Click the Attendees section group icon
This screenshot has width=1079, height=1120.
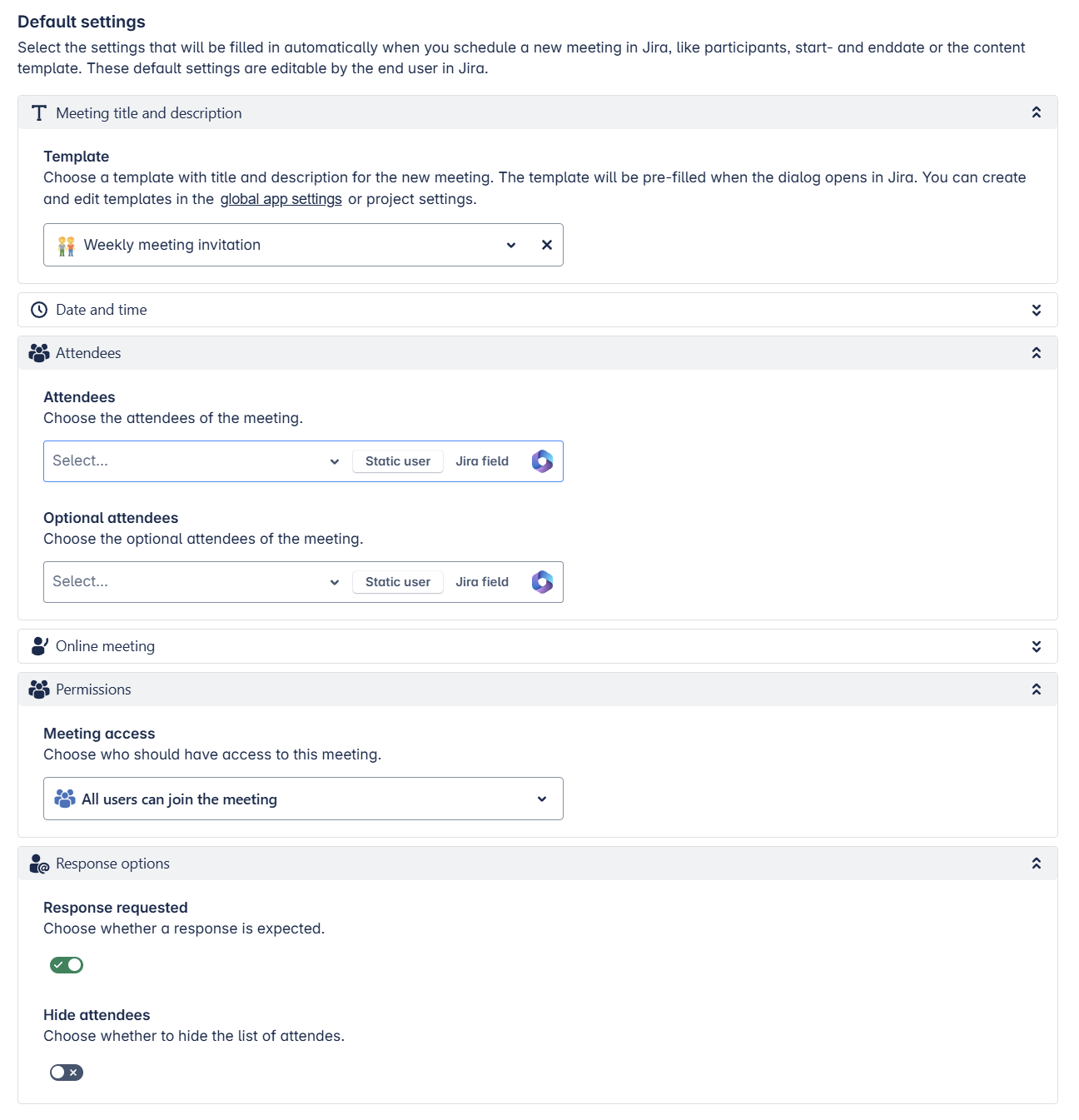click(39, 353)
